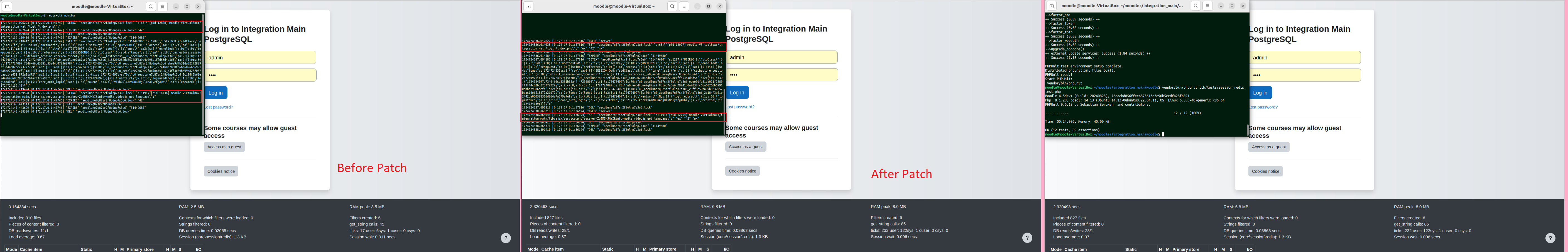Click the Log in button beside the phpunit terminal
This screenshot has width=1568, height=252.
1260,93
